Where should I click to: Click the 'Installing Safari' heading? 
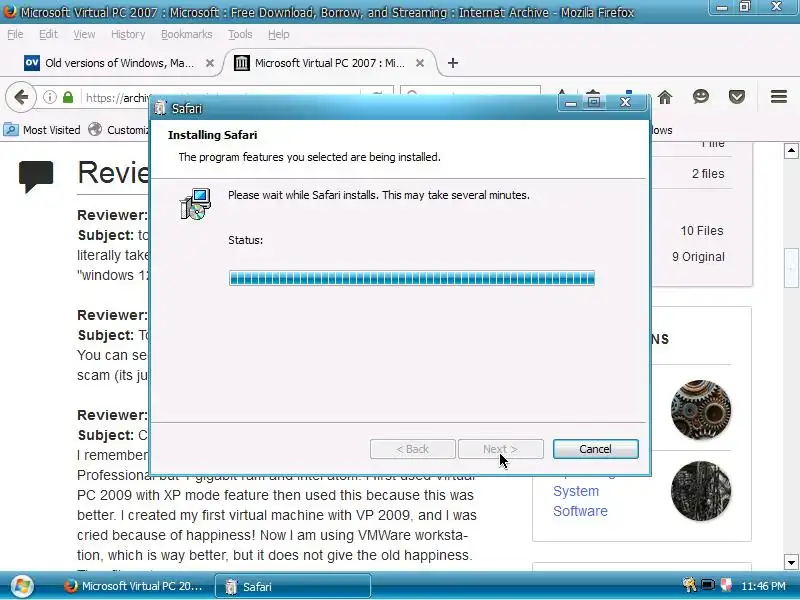point(212,135)
